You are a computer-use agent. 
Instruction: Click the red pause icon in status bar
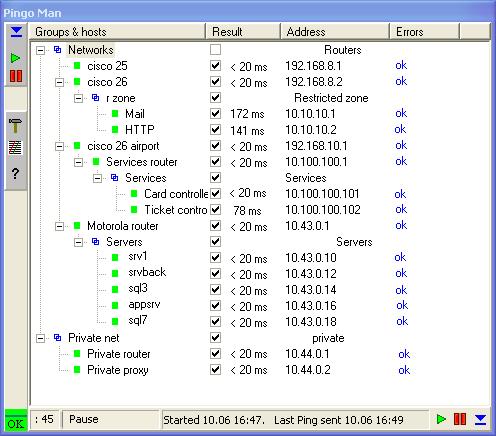460,419
